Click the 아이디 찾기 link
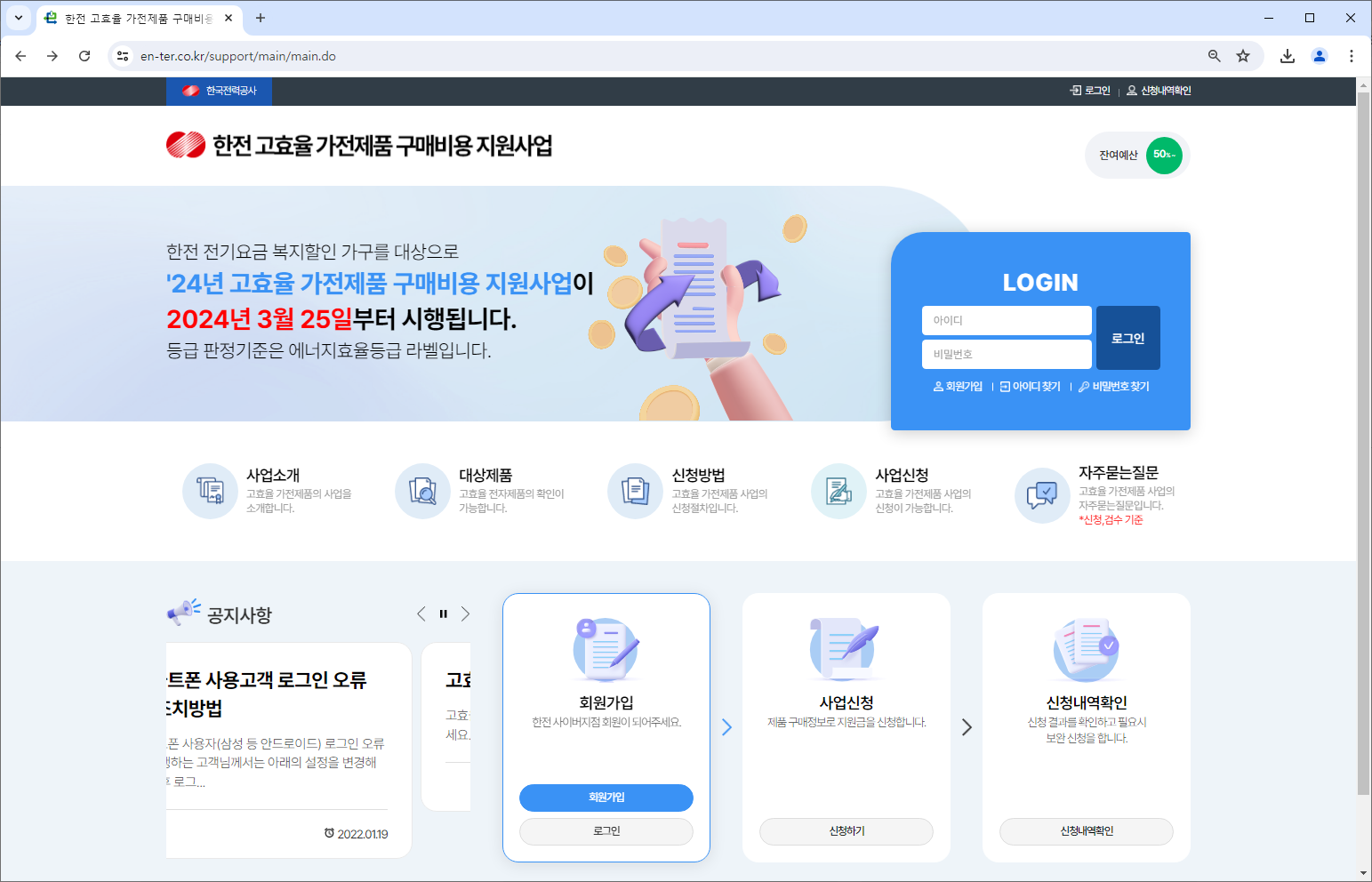This screenshot has height=882, width=1372. tap(1031, 387)
